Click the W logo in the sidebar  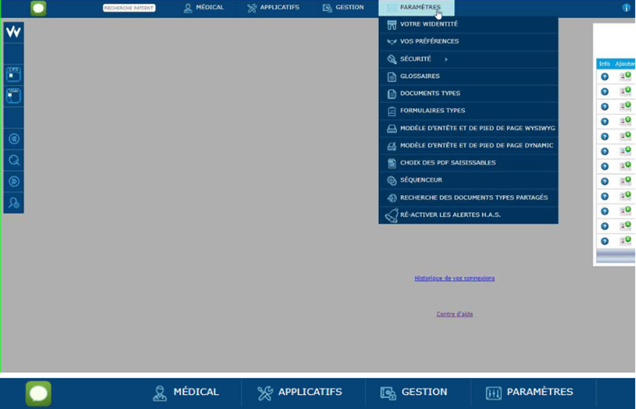(x=14, y=32)
